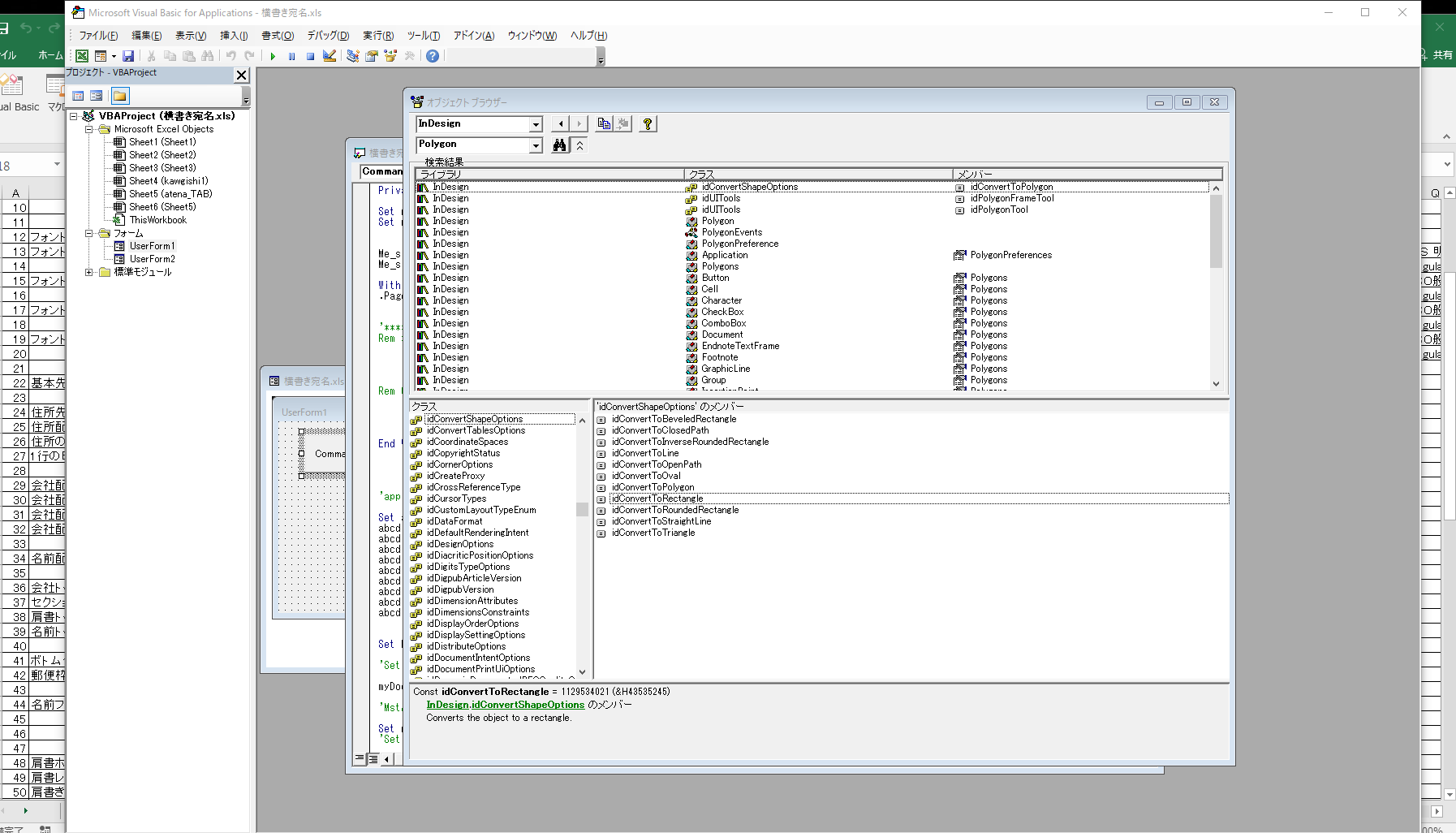Click Copy to Clipboard in Object Browser
1456x833 pixels.
point(604,123)
